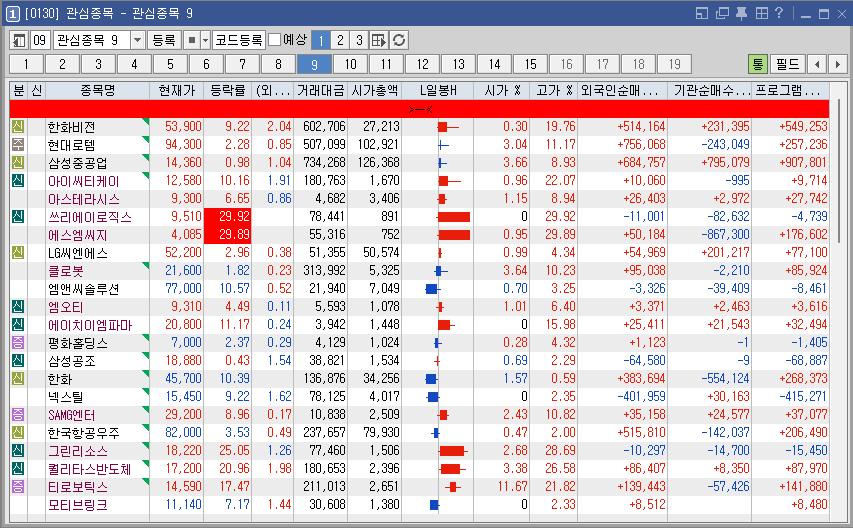Open help with the question mark icon

point(779,13)
